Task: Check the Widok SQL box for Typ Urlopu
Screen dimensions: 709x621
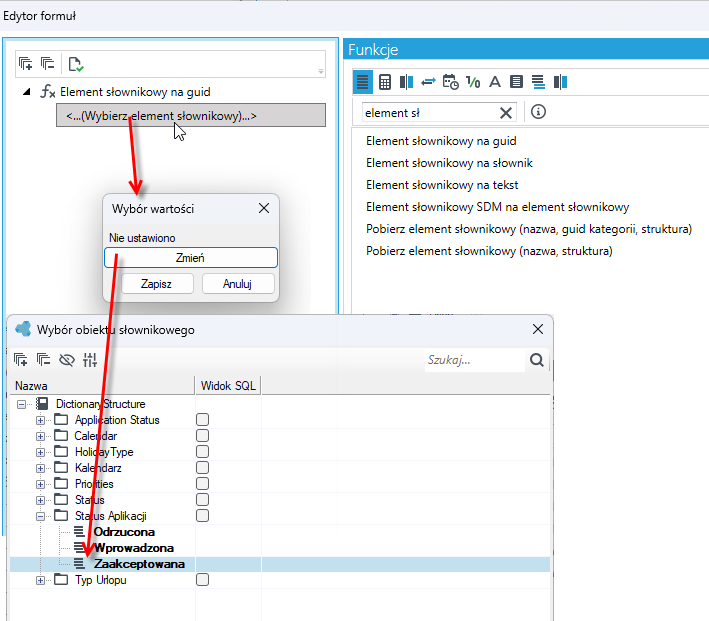Action: click(x=203, y=580)
